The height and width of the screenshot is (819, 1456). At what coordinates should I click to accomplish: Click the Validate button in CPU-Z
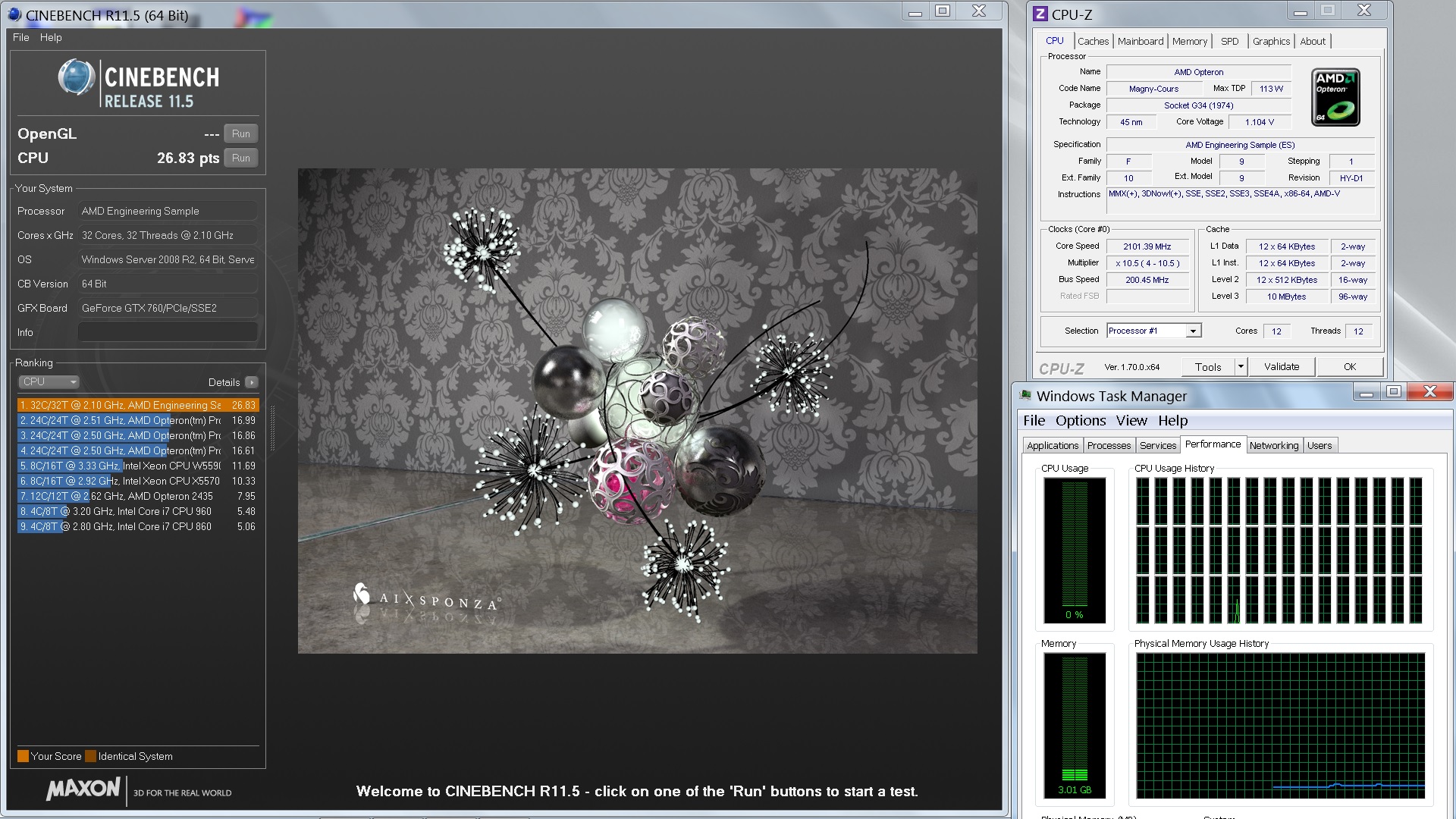click(1282, 366)
